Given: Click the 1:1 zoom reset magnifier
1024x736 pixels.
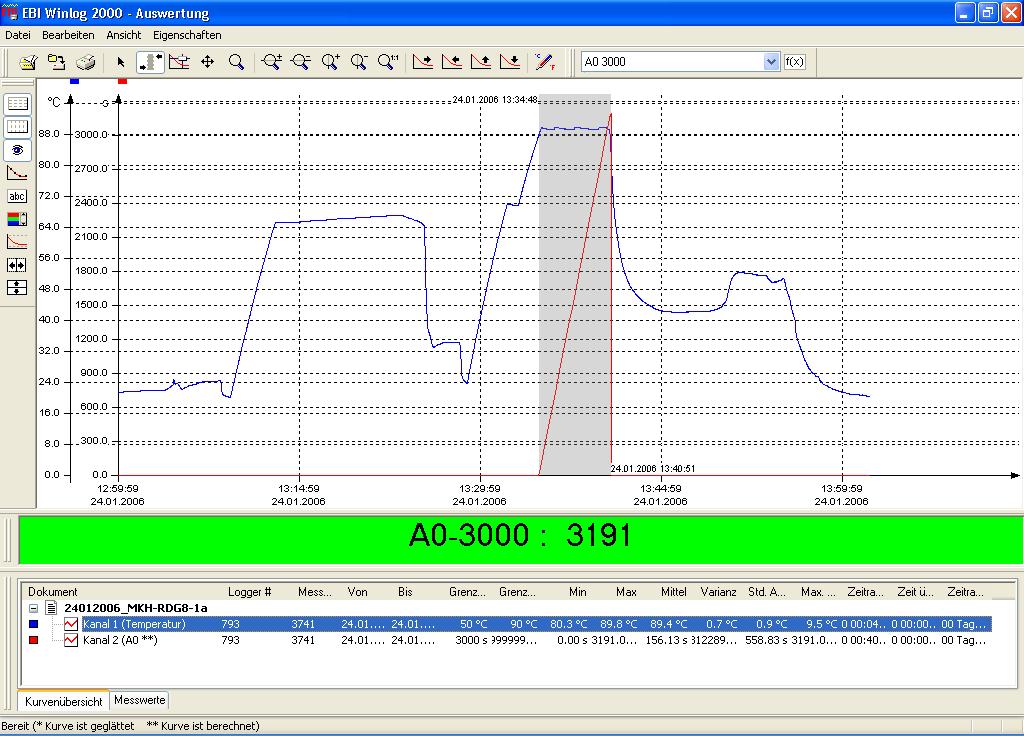Looking at the screenshot, I should (389, 62).
